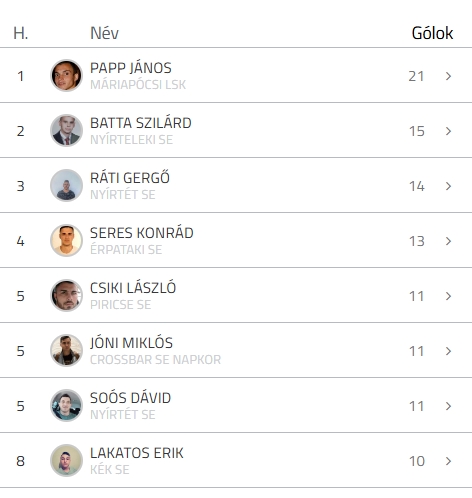The width and height of the screenshot is (472, 498).
Task: Expand Papp János row chevron arrow
Action: click(448, 76)
